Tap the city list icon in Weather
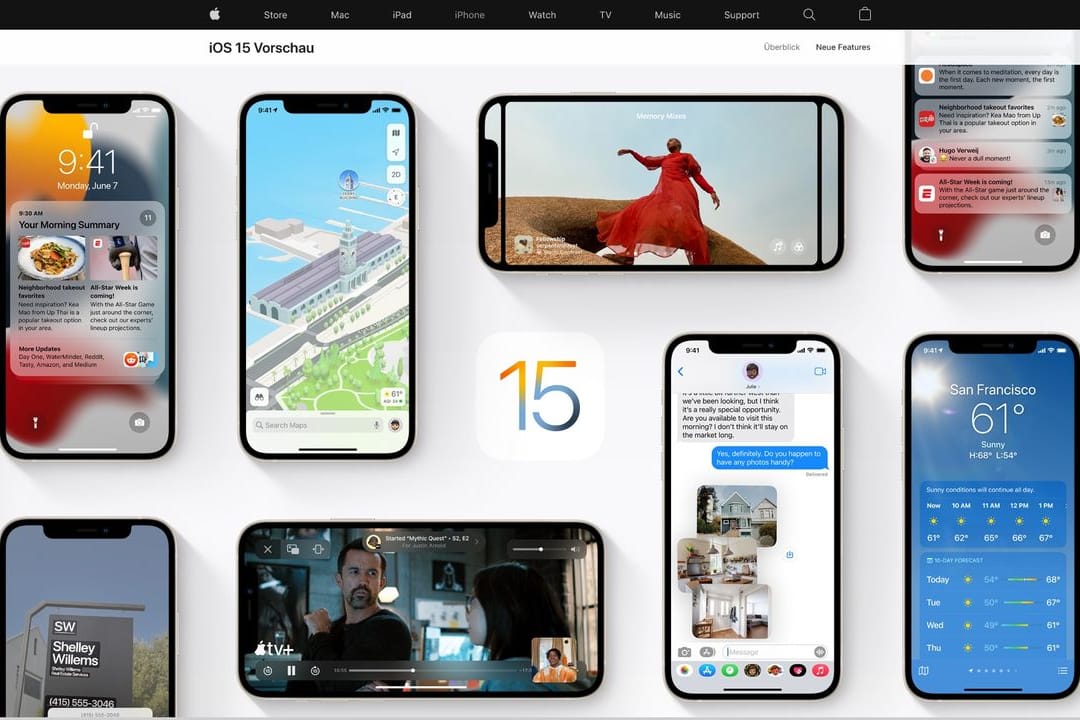 (1063, 670)
